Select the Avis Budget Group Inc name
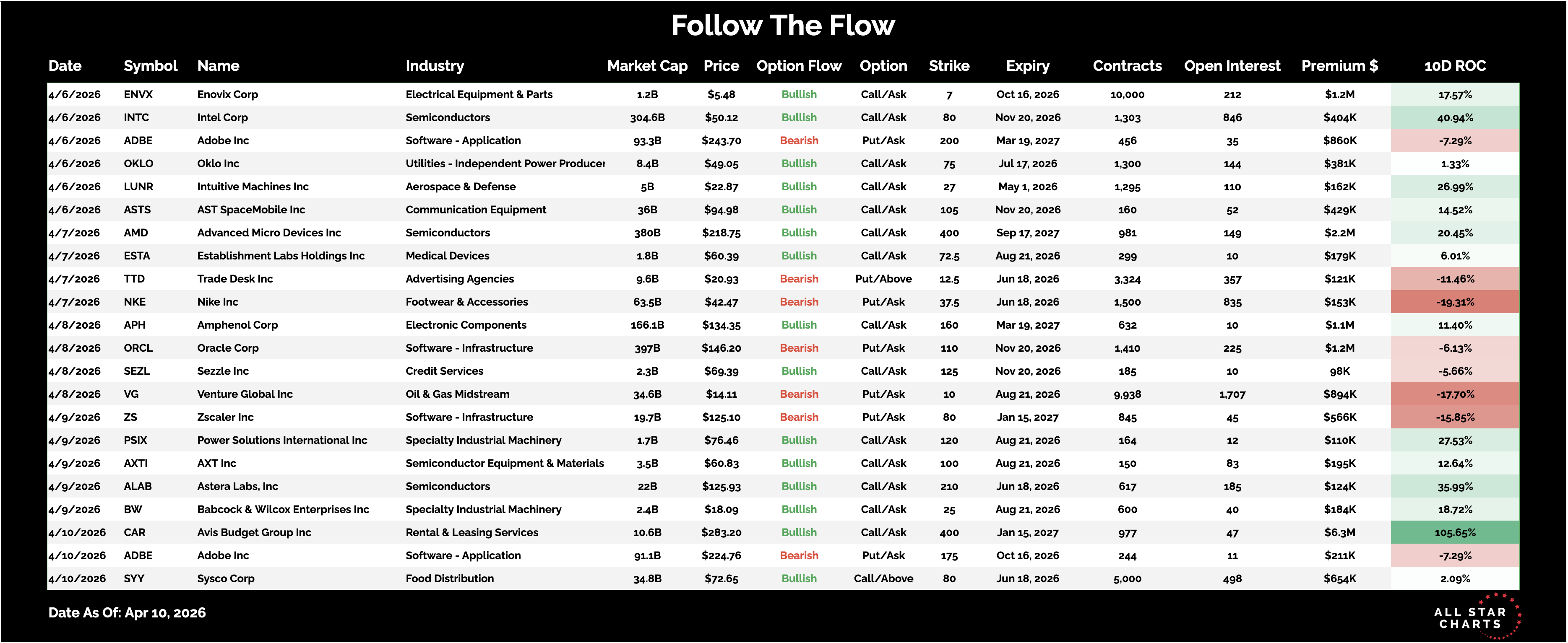1568x643 pixels. (254, 532)
